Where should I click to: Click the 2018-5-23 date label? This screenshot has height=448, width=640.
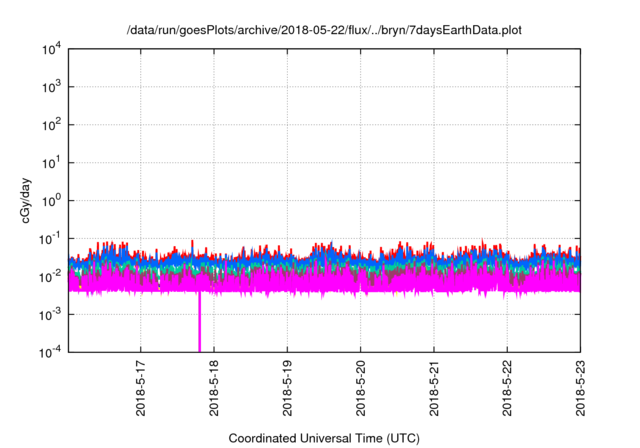coord(580,388)
